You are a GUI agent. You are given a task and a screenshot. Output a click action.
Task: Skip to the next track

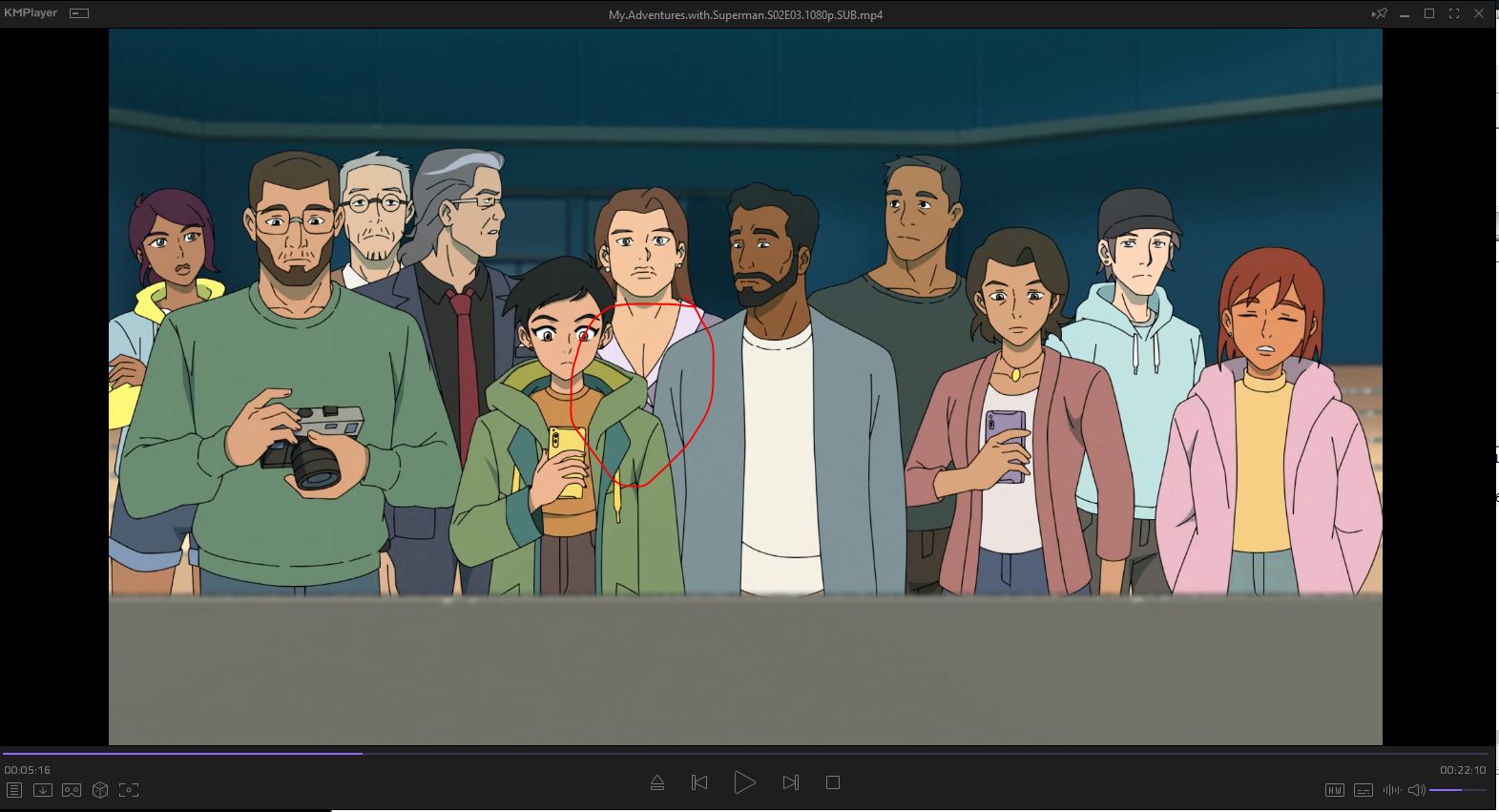(x=790, y=782)
